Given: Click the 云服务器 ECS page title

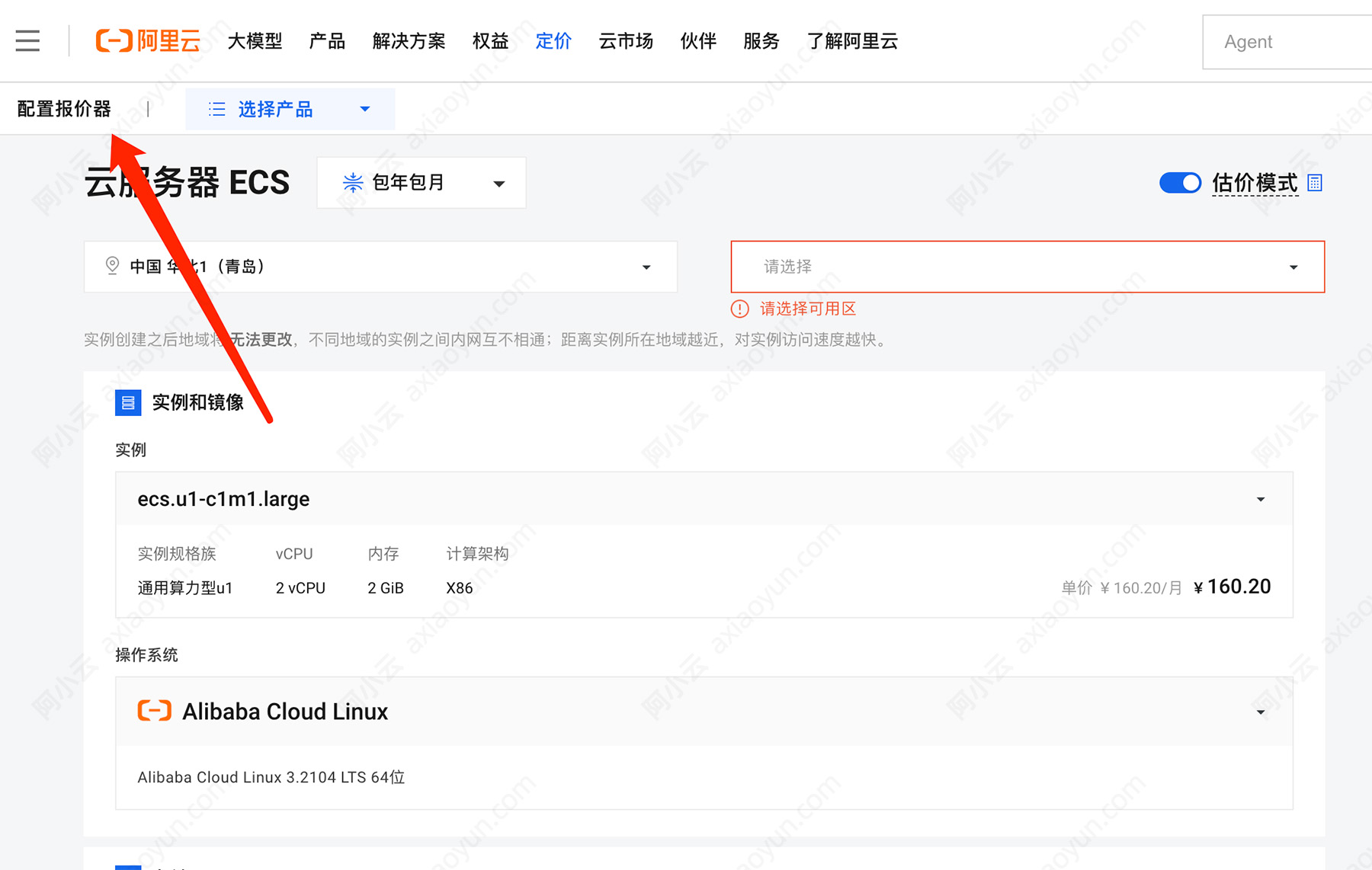Looking at the screenshot, I should point(187,183).
